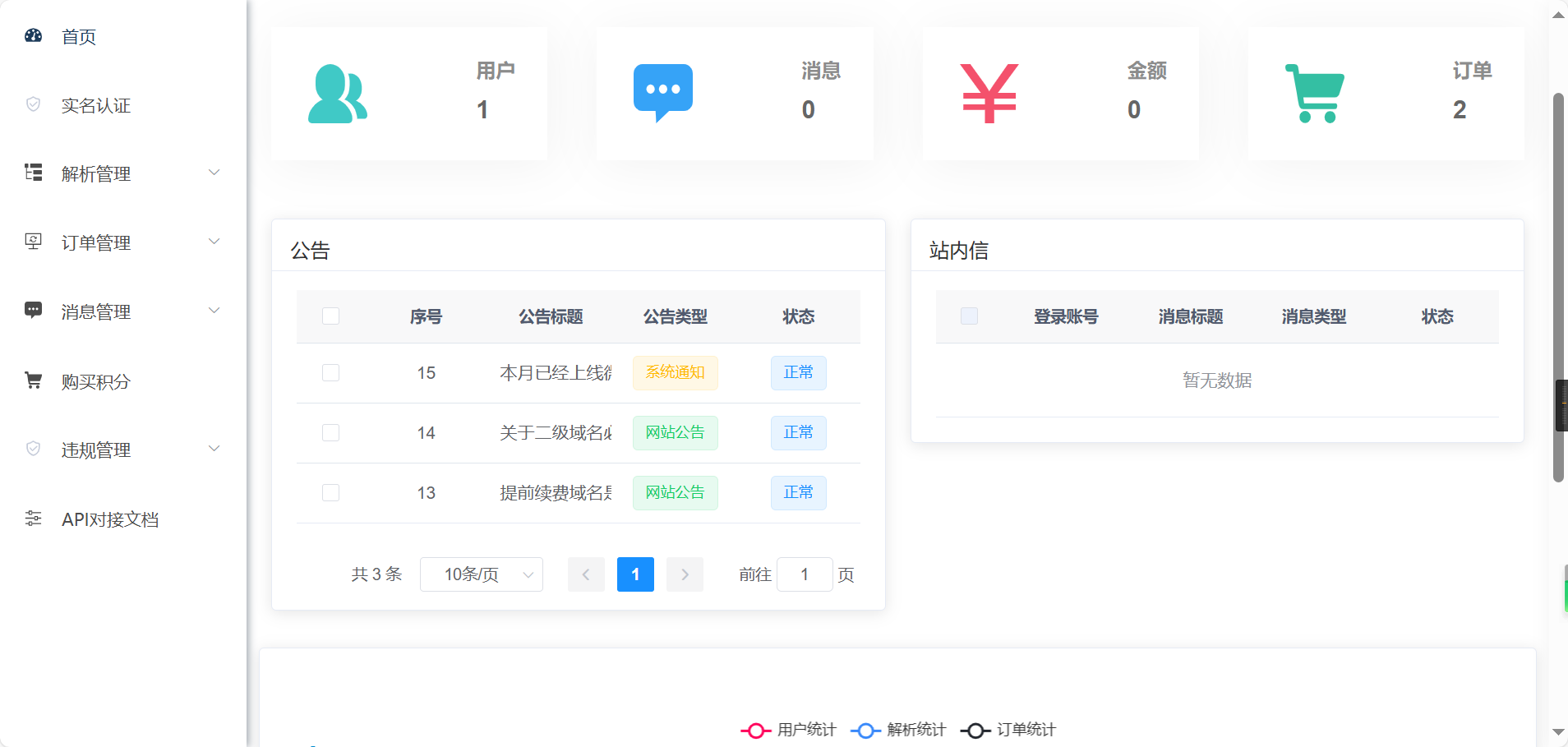
Task: Click the red yen currency icon
Action: tap(989, 94)
